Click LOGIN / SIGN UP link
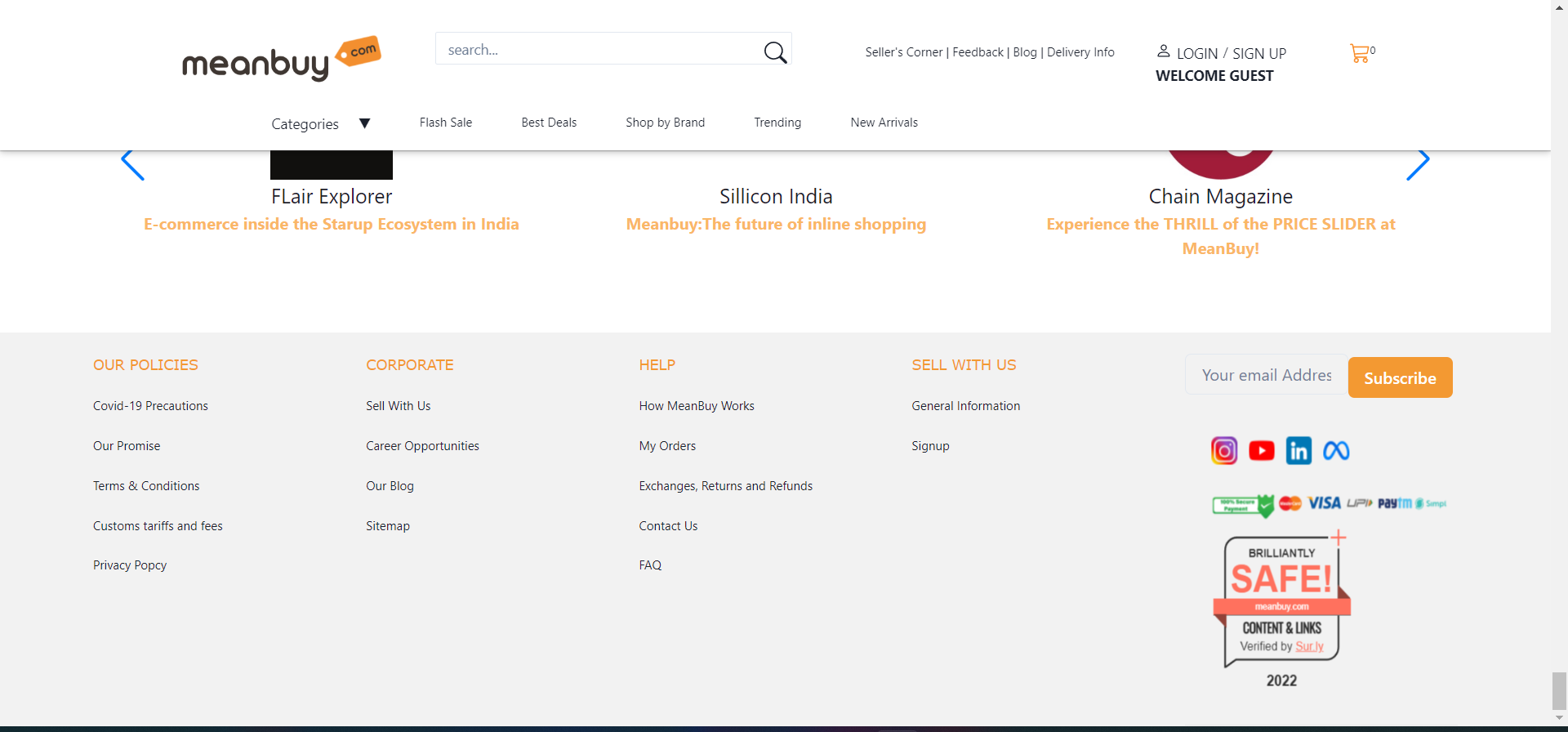The height and width of the screenshot is (732, 1568). [1231, 54]
